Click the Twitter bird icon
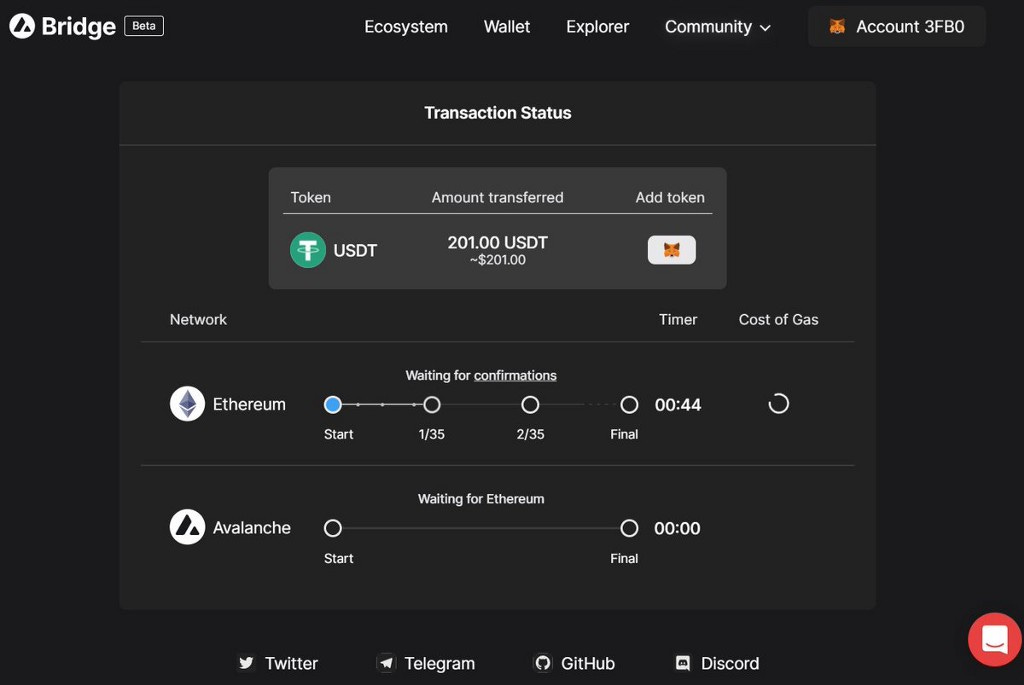 (246, 663)
